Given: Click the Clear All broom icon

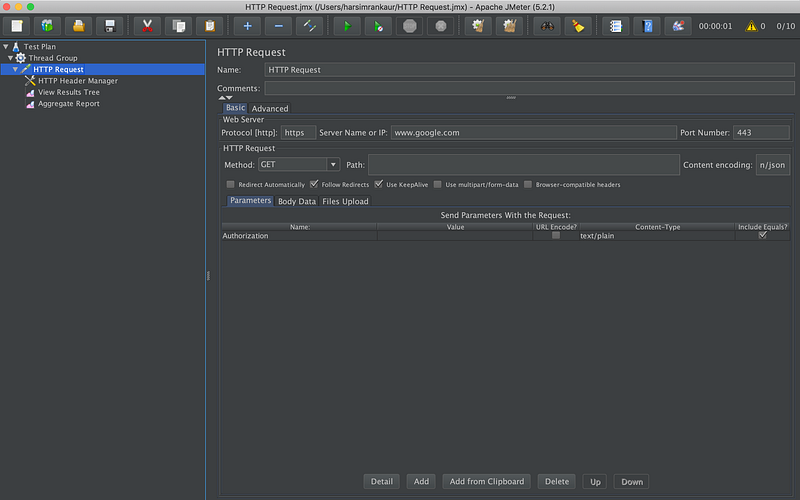Looking at the screenshot, I should [578, 26].
